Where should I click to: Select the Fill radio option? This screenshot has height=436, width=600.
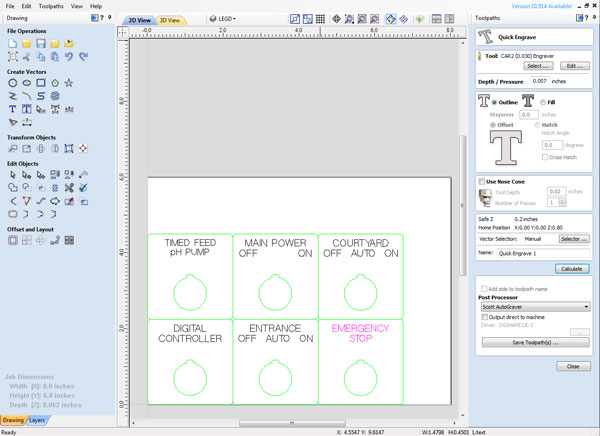(x=543, y=101)
